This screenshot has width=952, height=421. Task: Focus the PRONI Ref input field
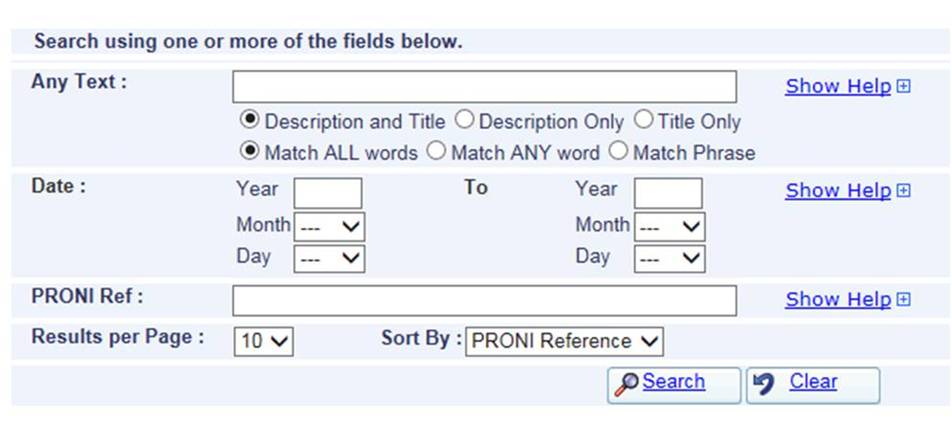point(484,301)
